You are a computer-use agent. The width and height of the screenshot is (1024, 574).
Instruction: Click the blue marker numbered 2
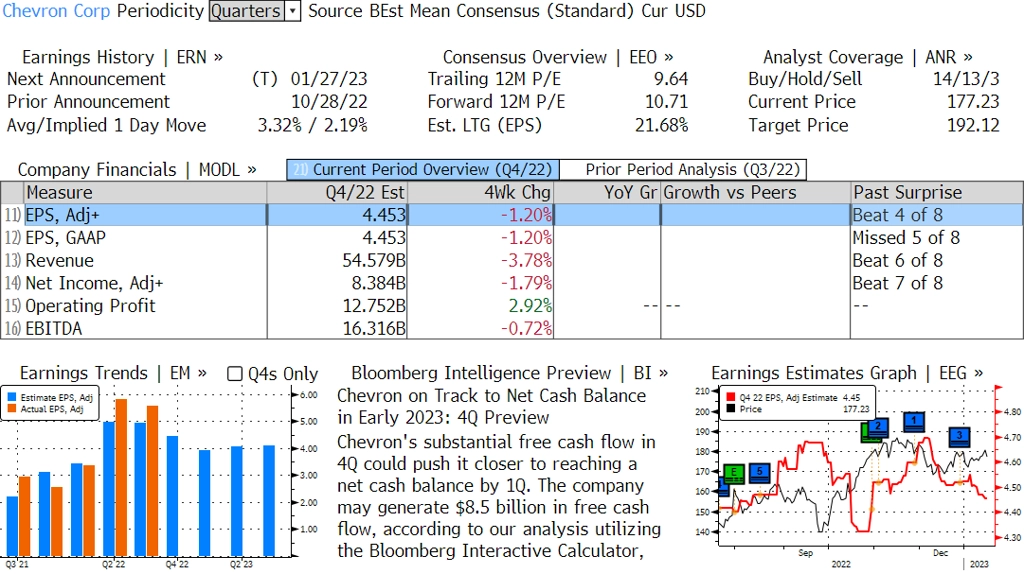coord(878,427)
